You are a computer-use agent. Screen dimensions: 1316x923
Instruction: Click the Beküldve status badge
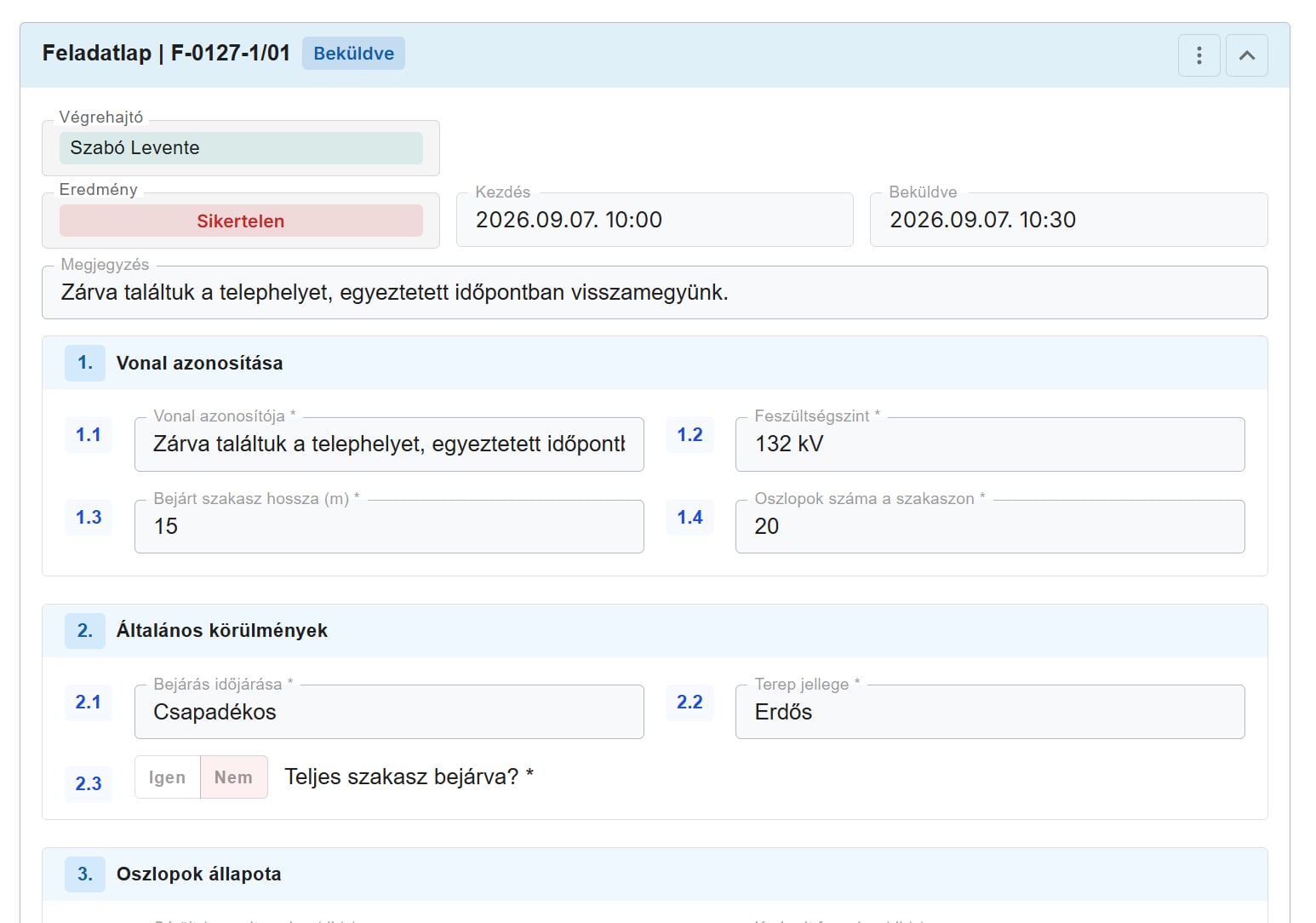click(x=354, y=54)
